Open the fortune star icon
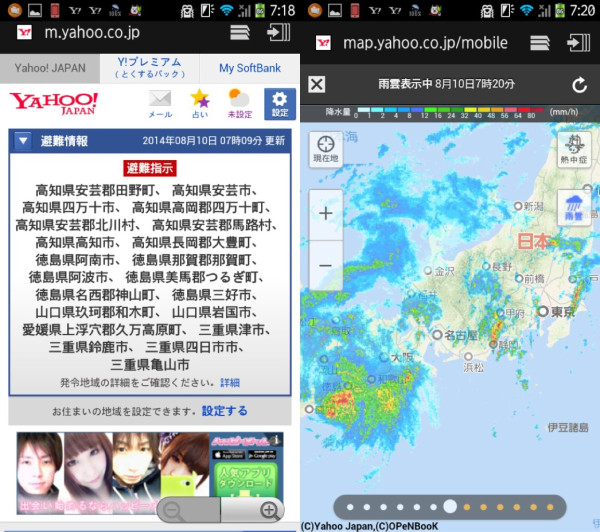Viewport: 600px width, 532px height. (x=200, y=102)
